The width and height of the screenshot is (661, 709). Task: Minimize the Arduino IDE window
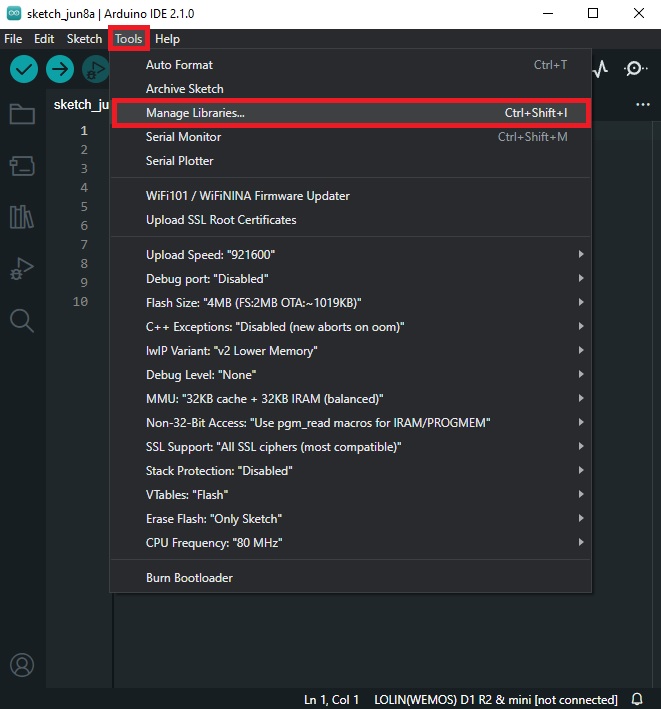(548, 14)
